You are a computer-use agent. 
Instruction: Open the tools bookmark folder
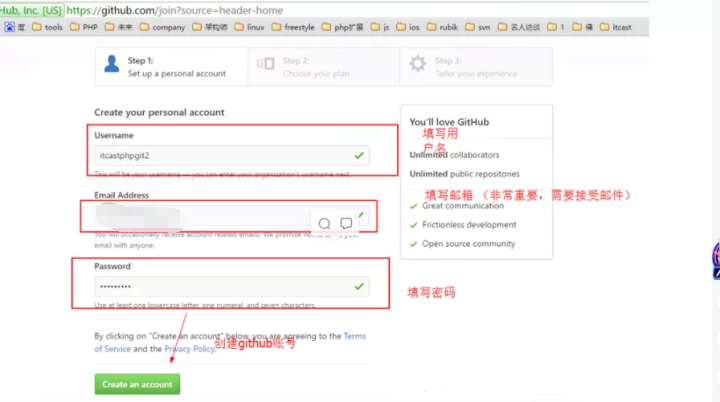47,27
